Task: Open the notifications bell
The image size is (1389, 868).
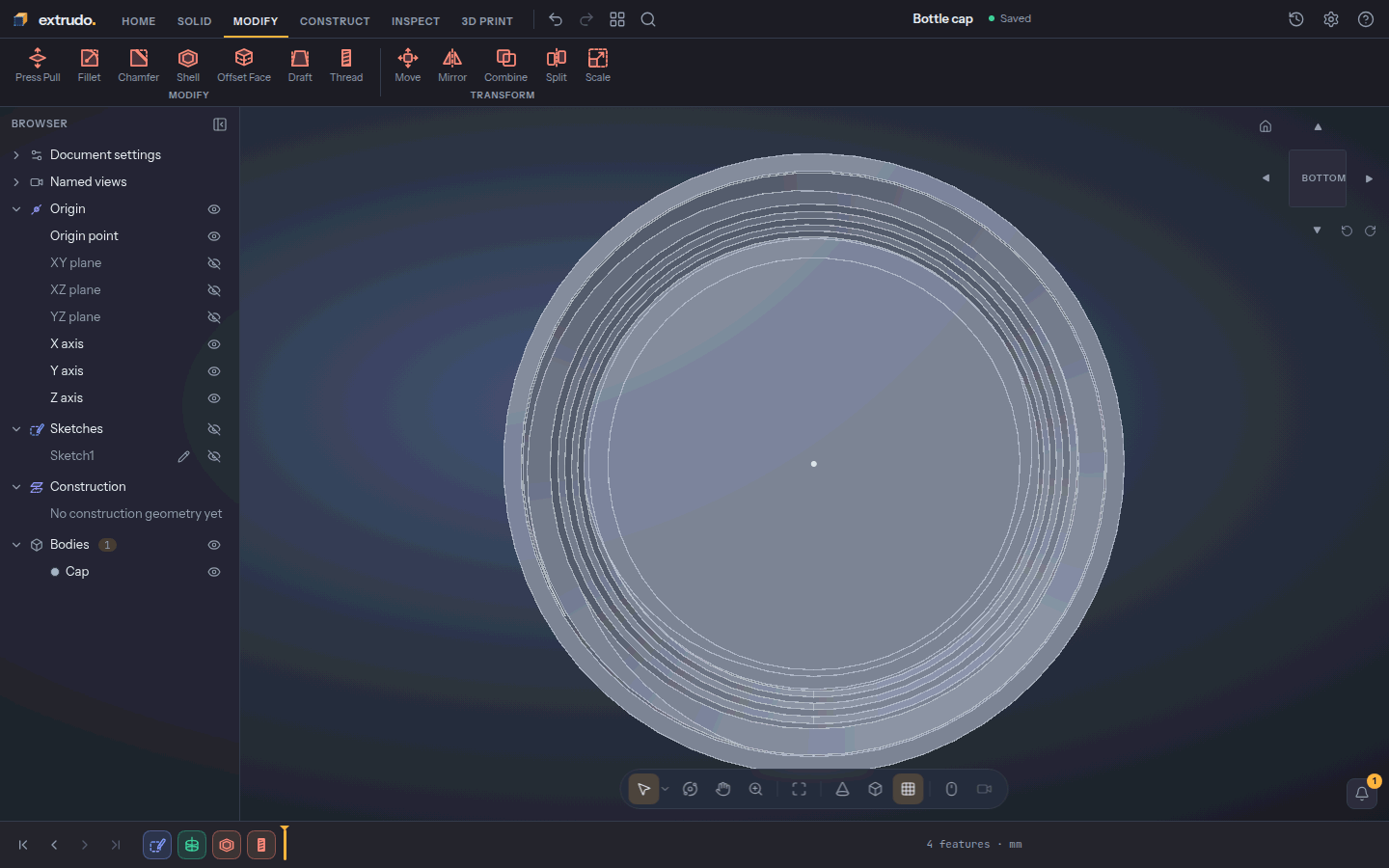Action: [1362, 793]
